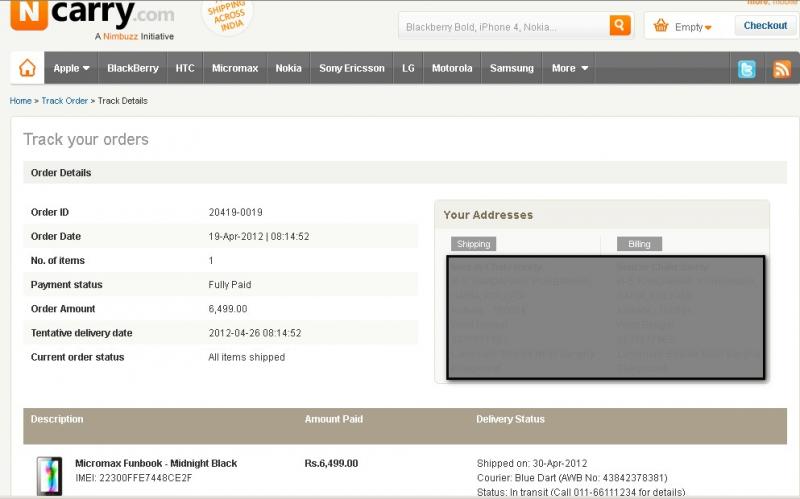The image size is (800, 499).
Task: Click the Track your orders heading
Action: (x=86, y=139)
